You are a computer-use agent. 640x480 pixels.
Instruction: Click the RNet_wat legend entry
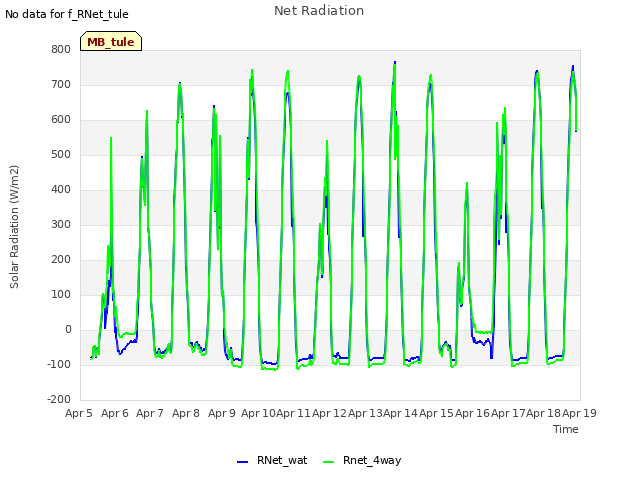(x=272, y=460)
